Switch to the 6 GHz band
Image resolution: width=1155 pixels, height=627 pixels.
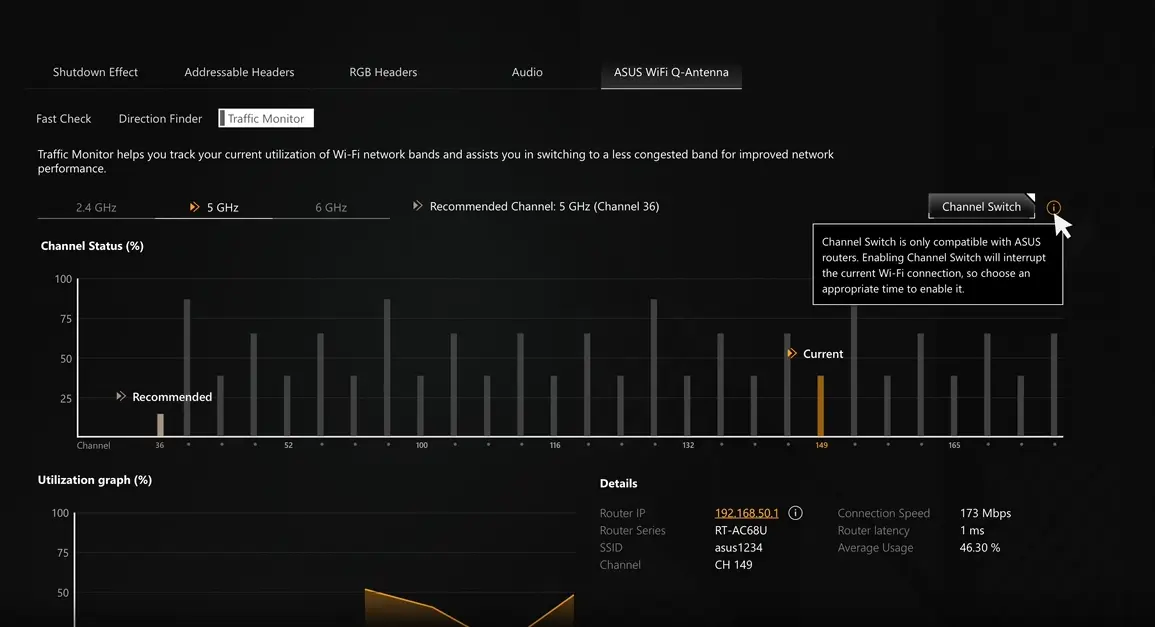click(x=331, y=208)
